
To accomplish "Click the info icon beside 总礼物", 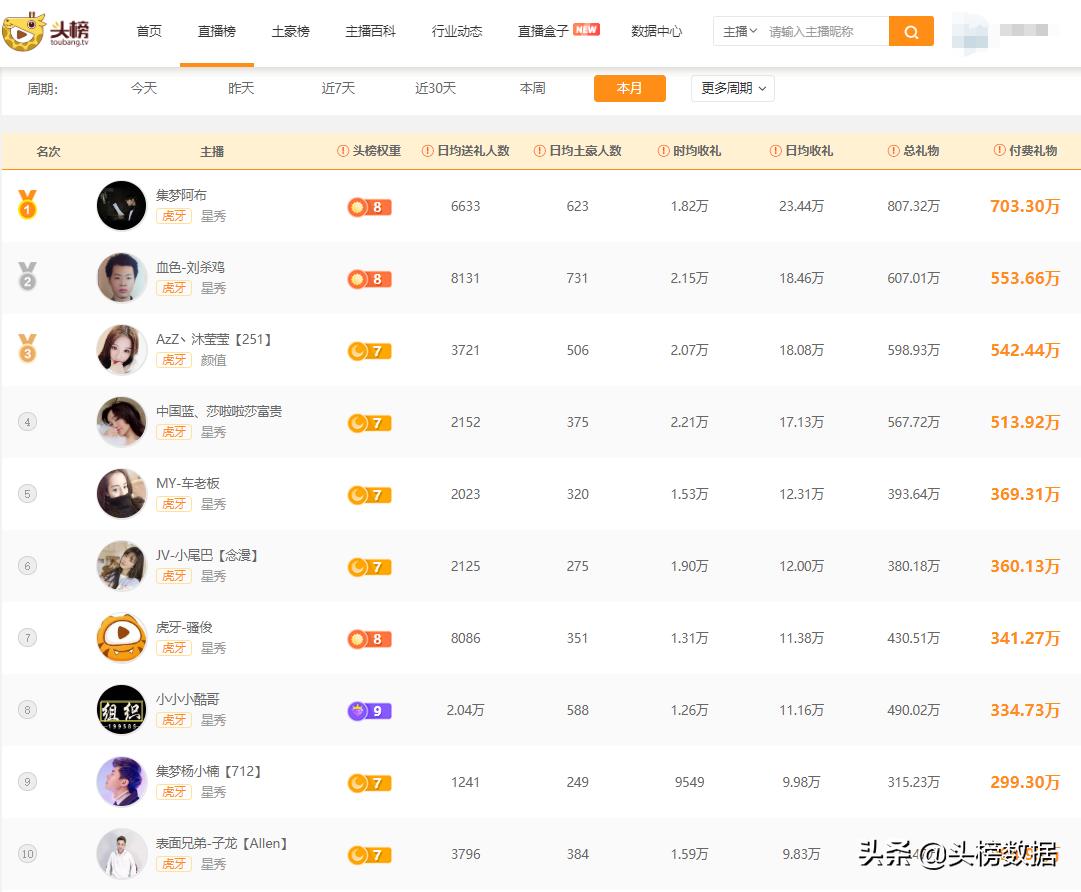I will tap(894, 151).
